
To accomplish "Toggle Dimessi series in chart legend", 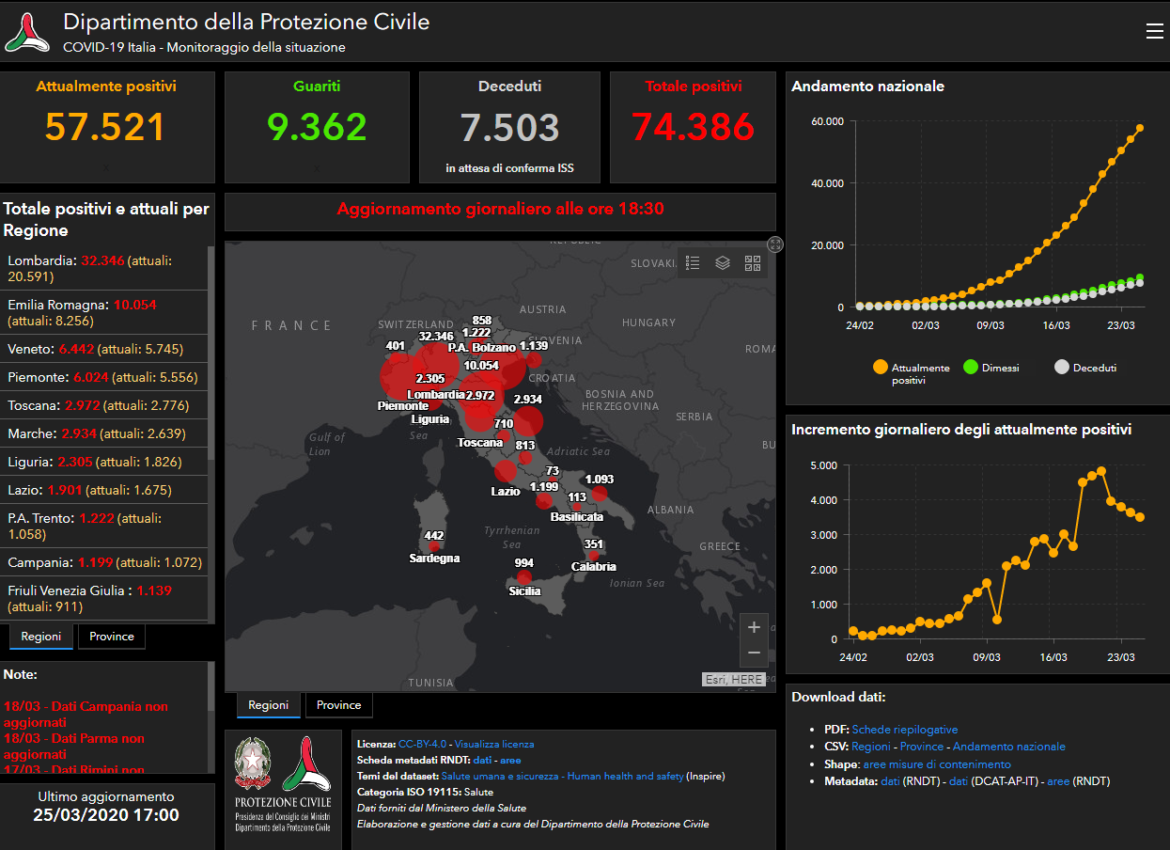I will tap(971, 368).
